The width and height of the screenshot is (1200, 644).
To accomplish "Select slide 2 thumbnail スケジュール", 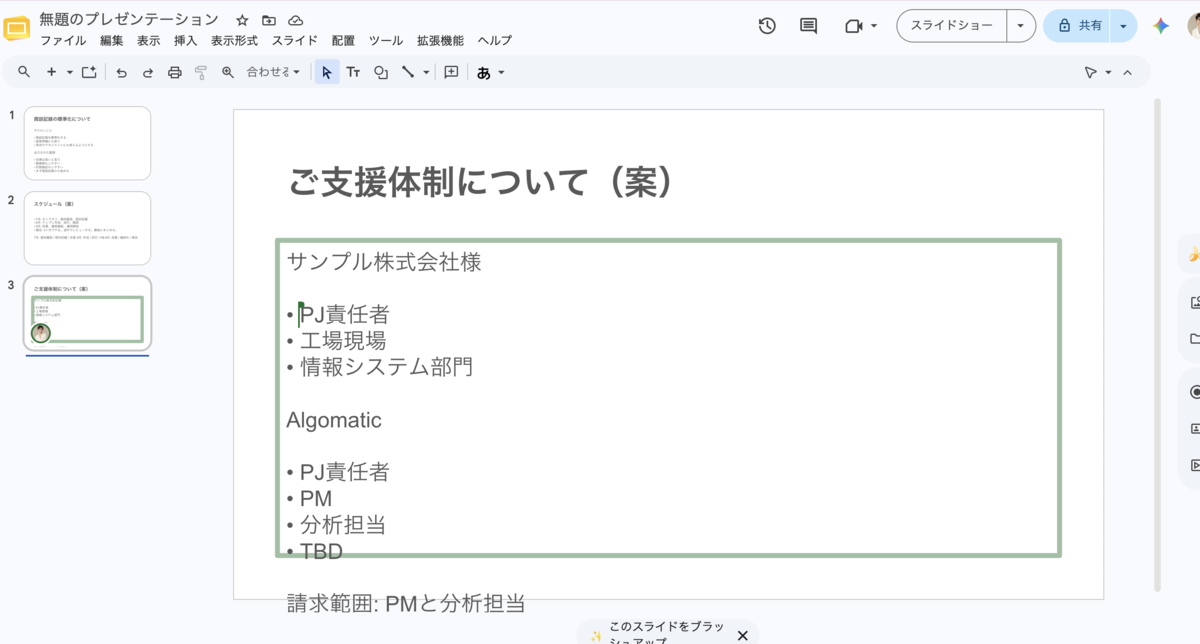I will (88, 228).
